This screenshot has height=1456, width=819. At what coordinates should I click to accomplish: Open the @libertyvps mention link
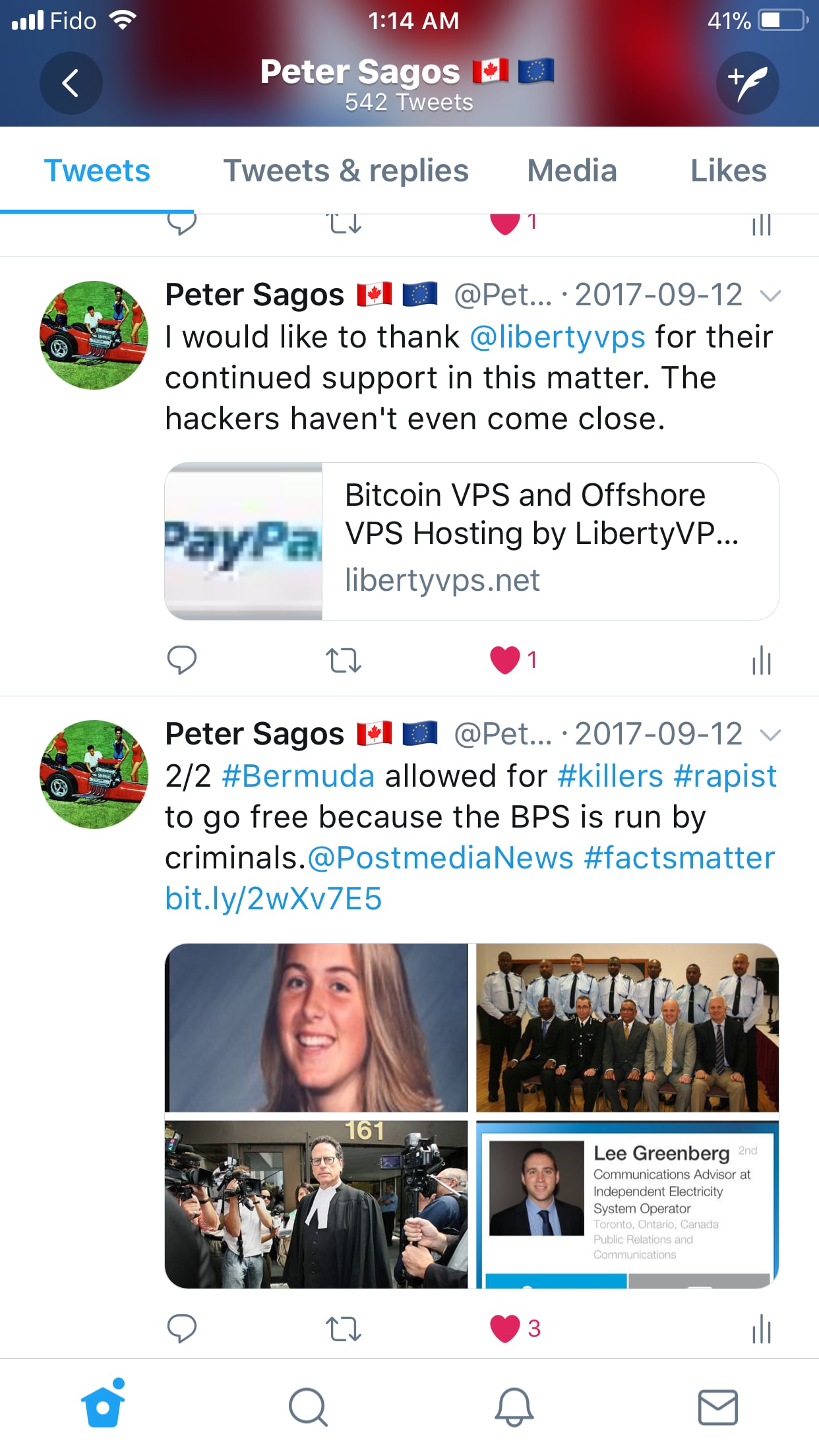click(557, 338)
